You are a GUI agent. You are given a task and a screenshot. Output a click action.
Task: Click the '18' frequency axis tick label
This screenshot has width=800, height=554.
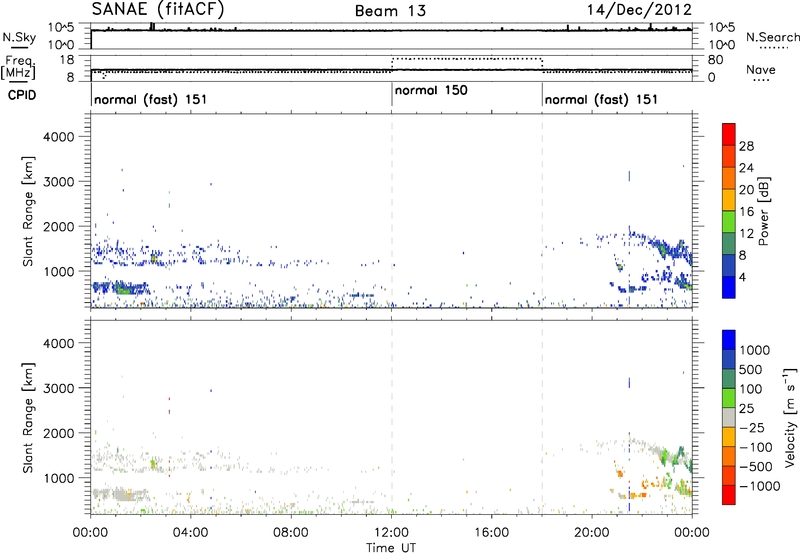tap(66, 60)
